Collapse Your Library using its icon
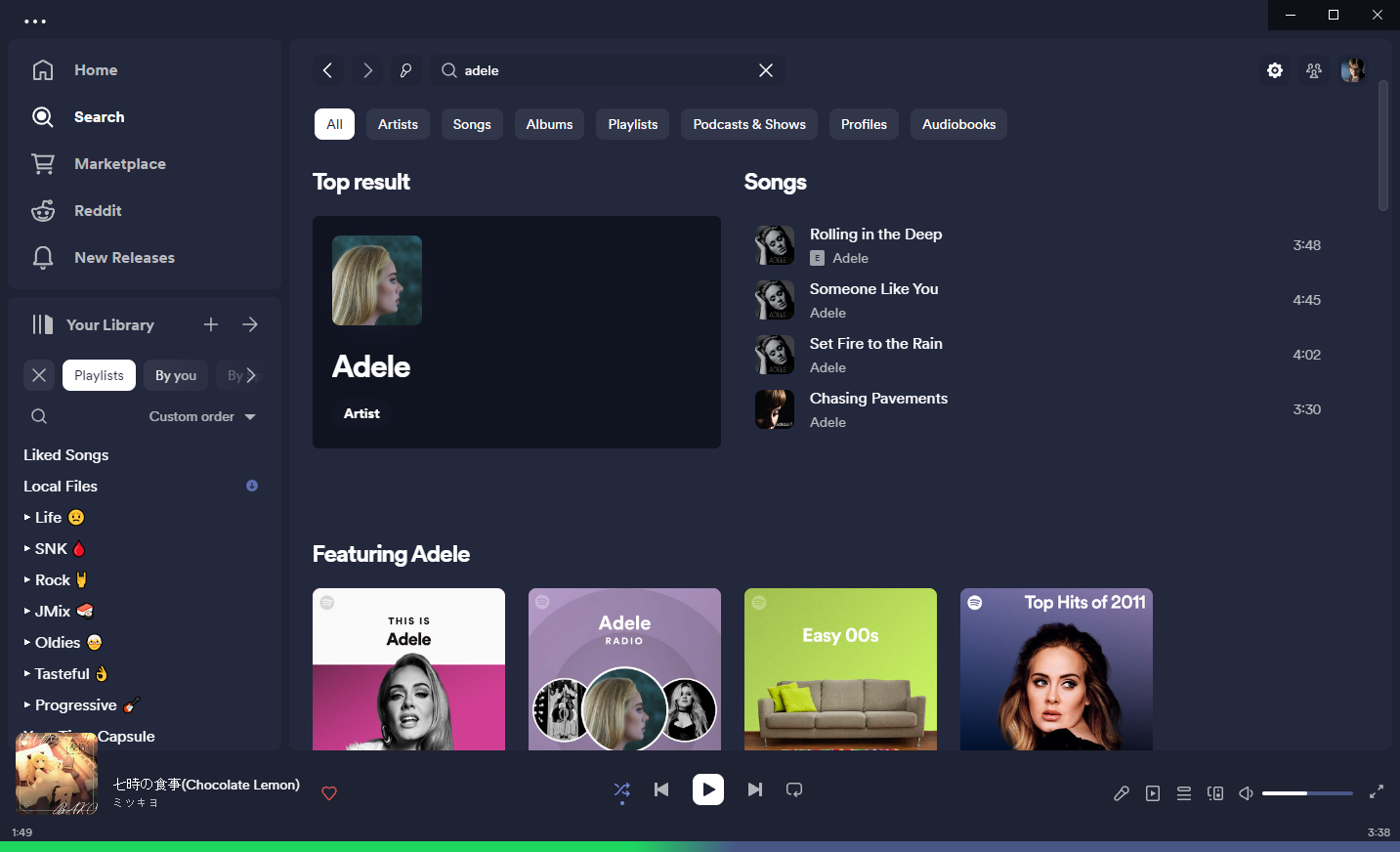This screenshot has height=852, width=1400. coord(42,324)
